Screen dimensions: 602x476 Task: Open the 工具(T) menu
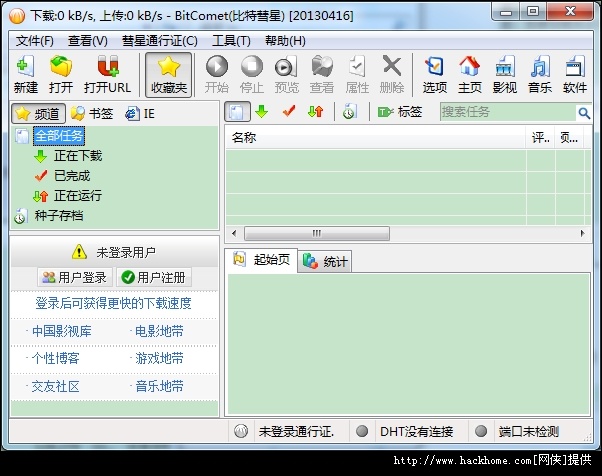pyautogui.click(x=231, y=41)
